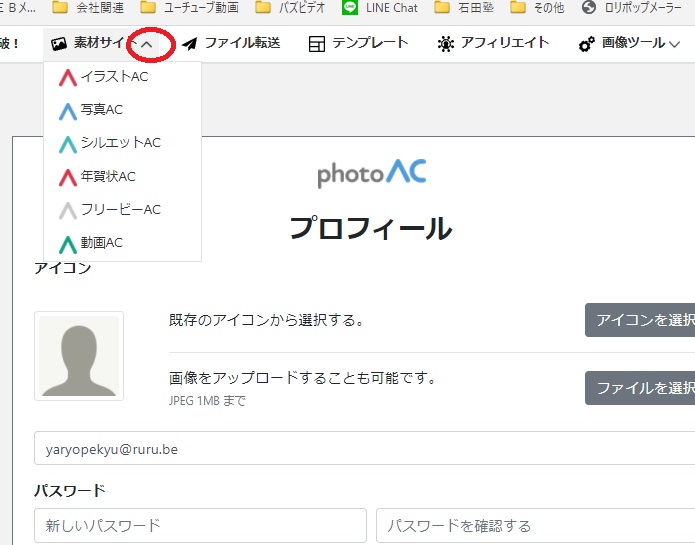Click the profile avatar placeholder image
695x545 pixels.
(x=79, y=356)
